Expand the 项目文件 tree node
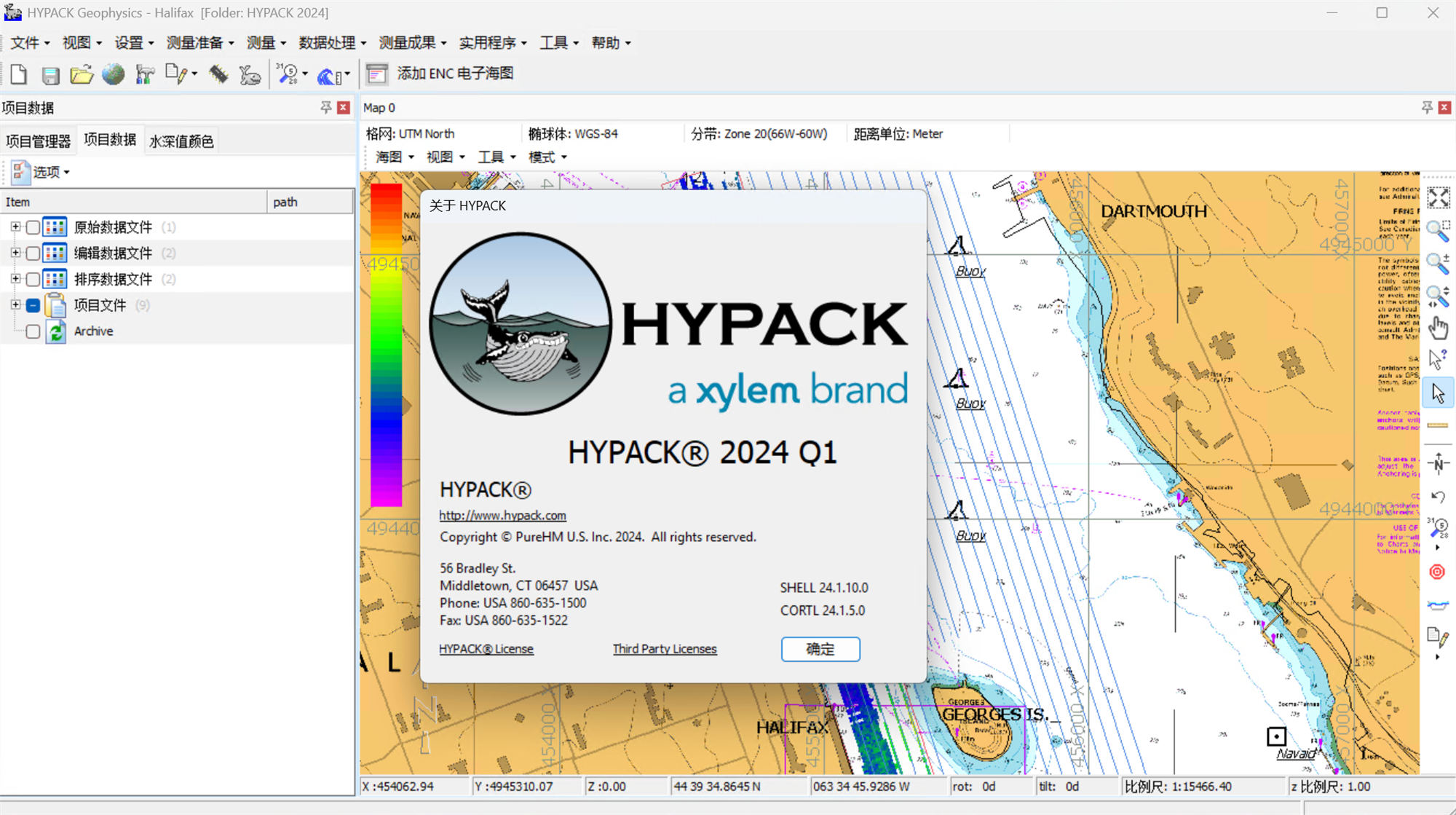 (x=15, y=305)
